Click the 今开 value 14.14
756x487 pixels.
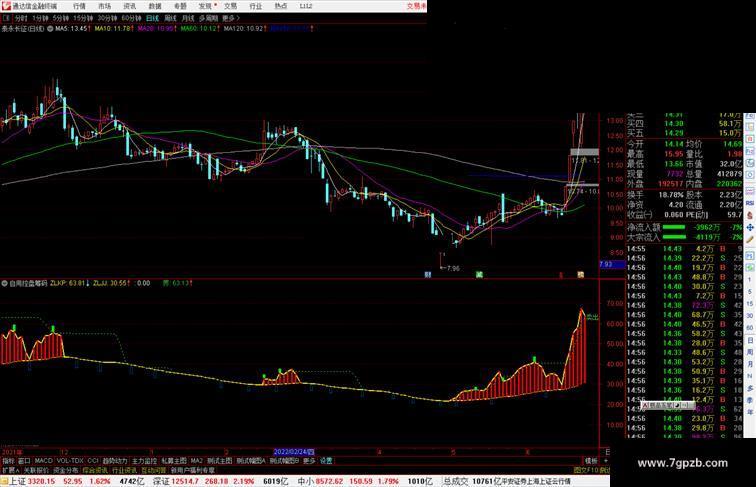point(674,144)
